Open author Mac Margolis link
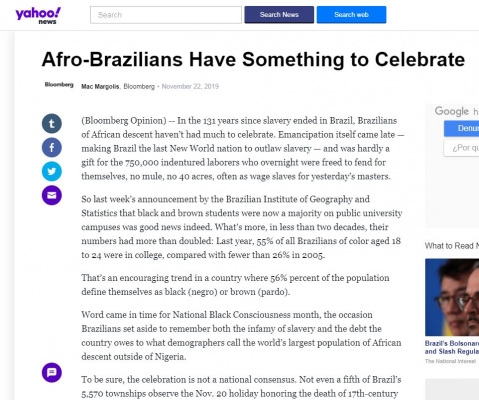This screenshot has height=400, width=479. (x=100, y=87)
